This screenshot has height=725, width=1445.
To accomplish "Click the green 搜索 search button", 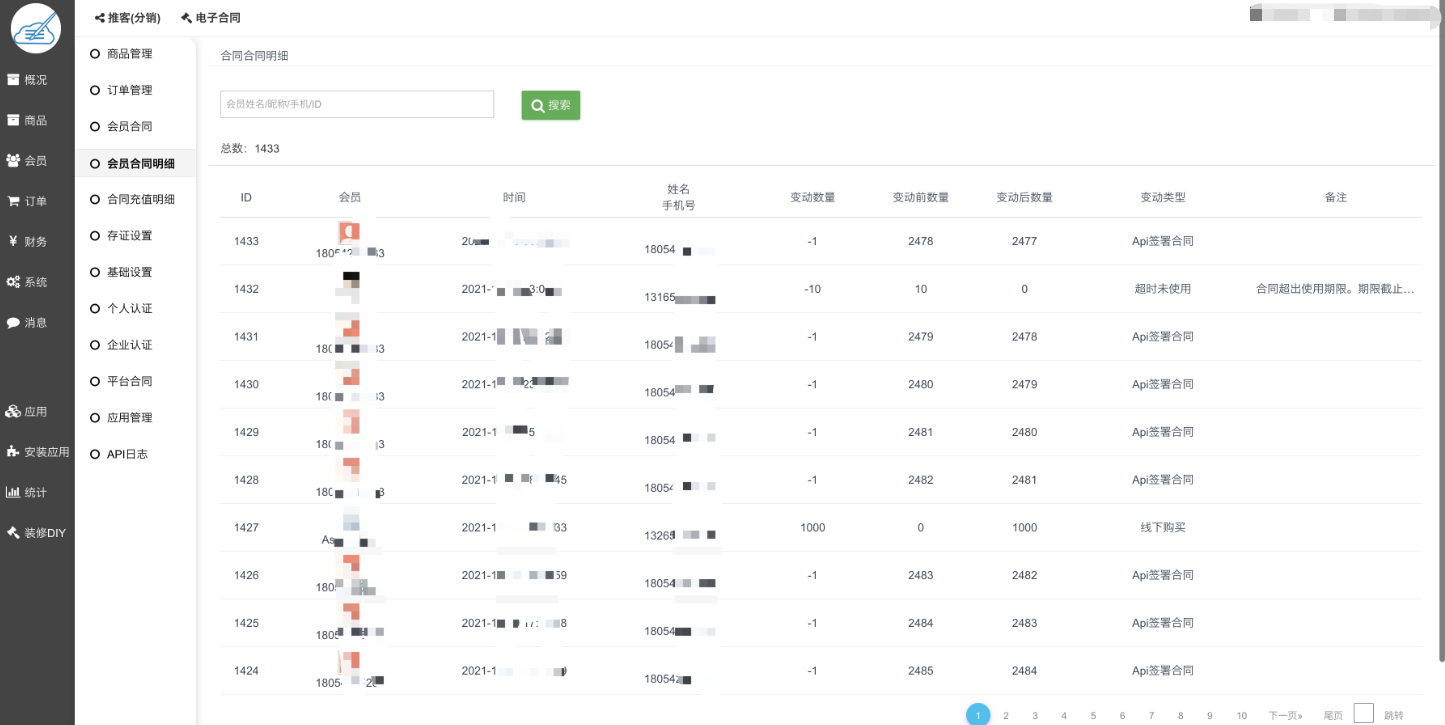I will 550,105.
